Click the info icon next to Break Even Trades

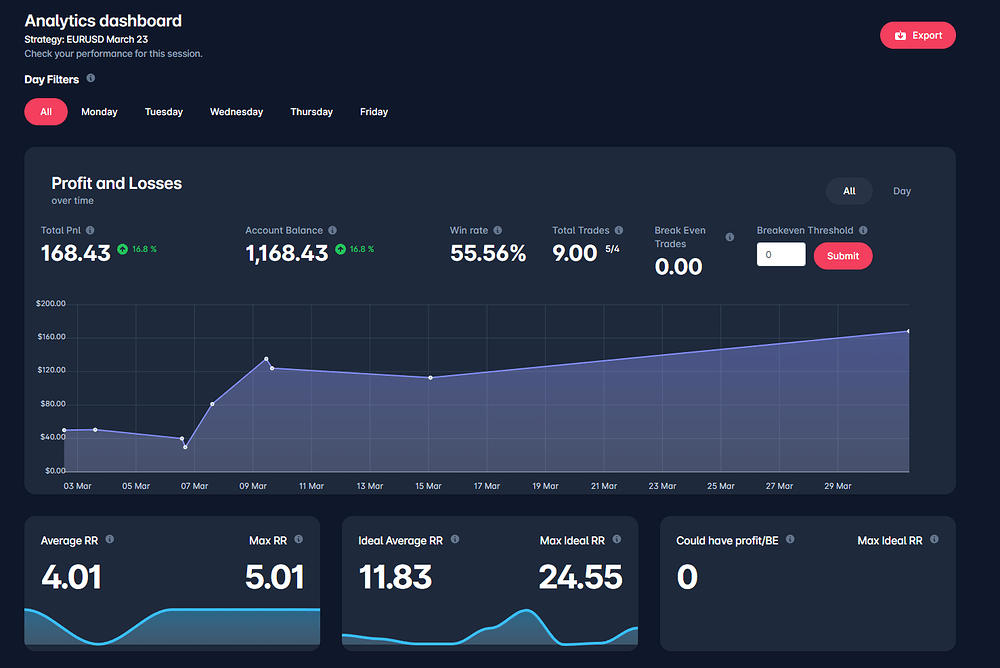pos(730,237)
